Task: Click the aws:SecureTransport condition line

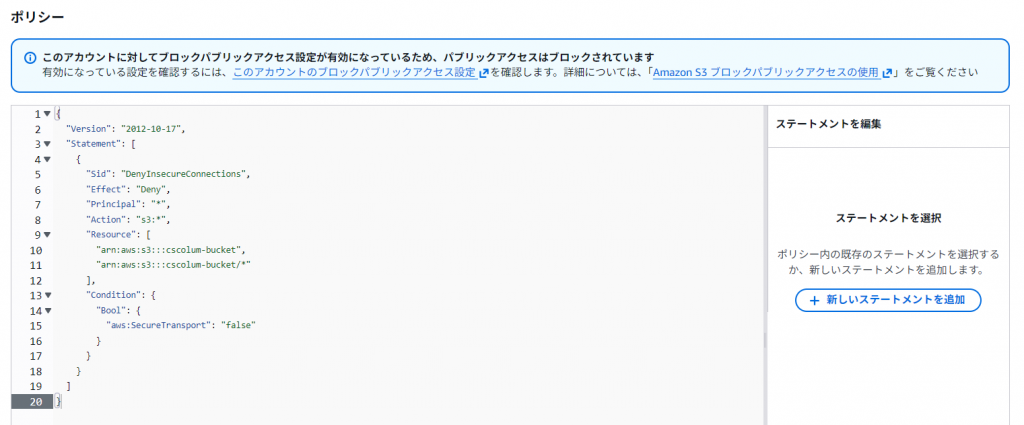Action: click(181, 326)
